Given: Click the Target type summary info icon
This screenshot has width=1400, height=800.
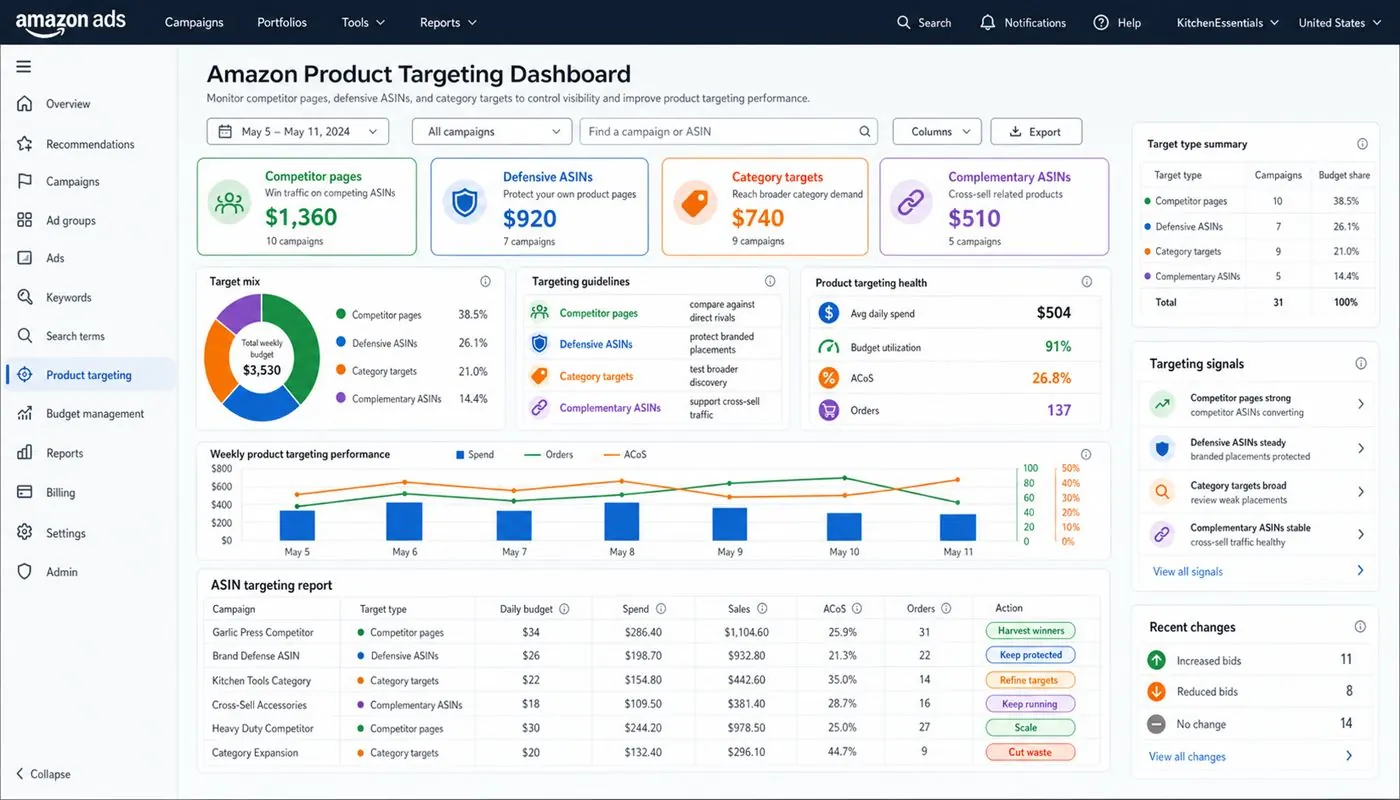Looking at the screenshot, I should (1362, 144).
